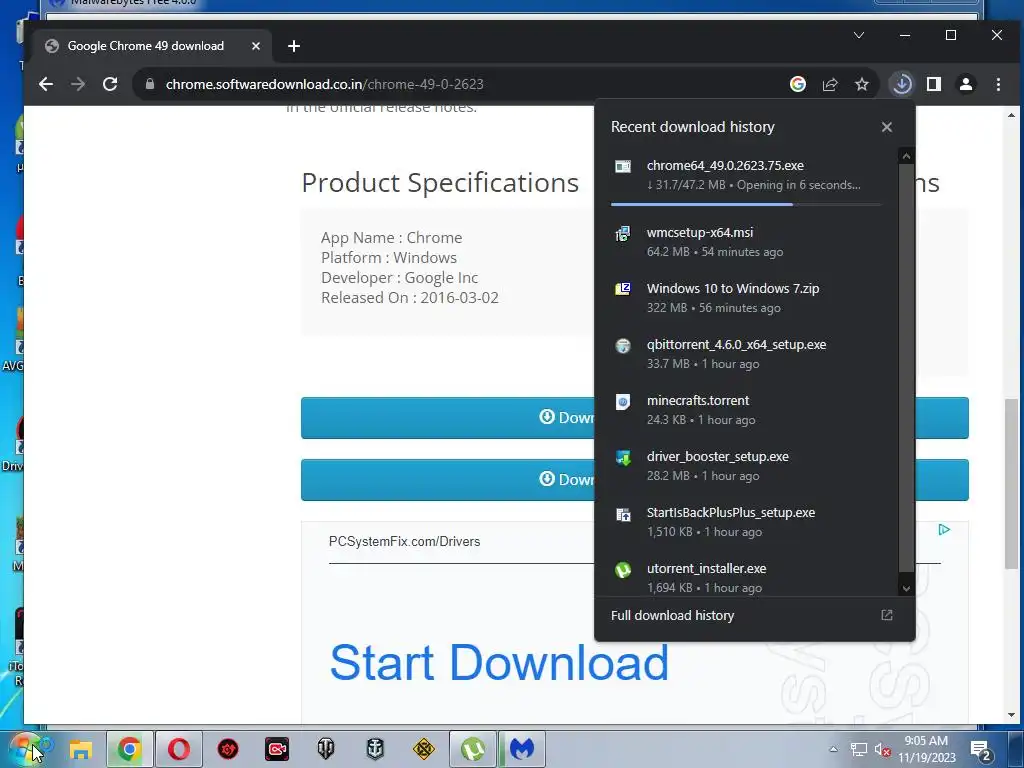Screen dimensions: 1024x768
Task: Click the zip file icon for Windows 10 to Windows 7
Action: pyautogui.click(x=623, y=289)
